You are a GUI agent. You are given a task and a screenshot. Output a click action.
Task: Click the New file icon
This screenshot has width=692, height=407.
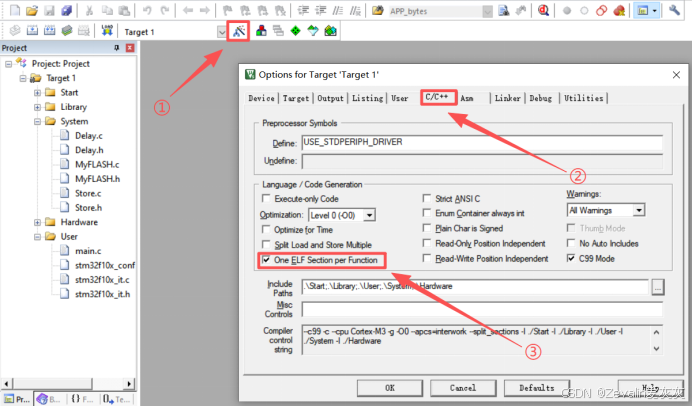click(x=15, y=10)
